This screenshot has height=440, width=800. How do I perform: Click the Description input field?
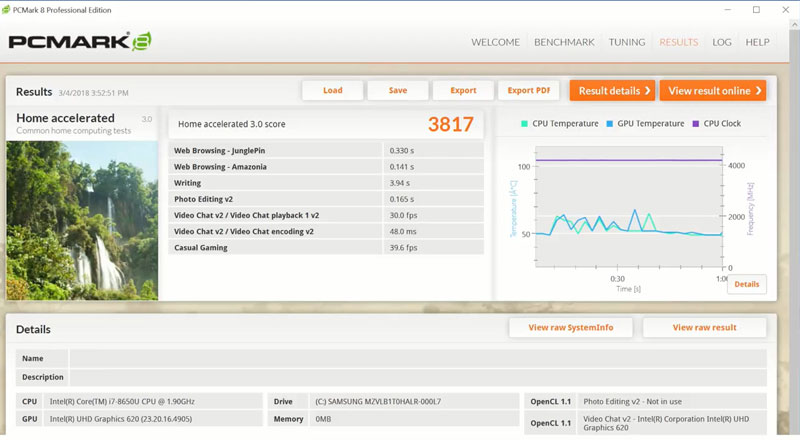(418, 377)
